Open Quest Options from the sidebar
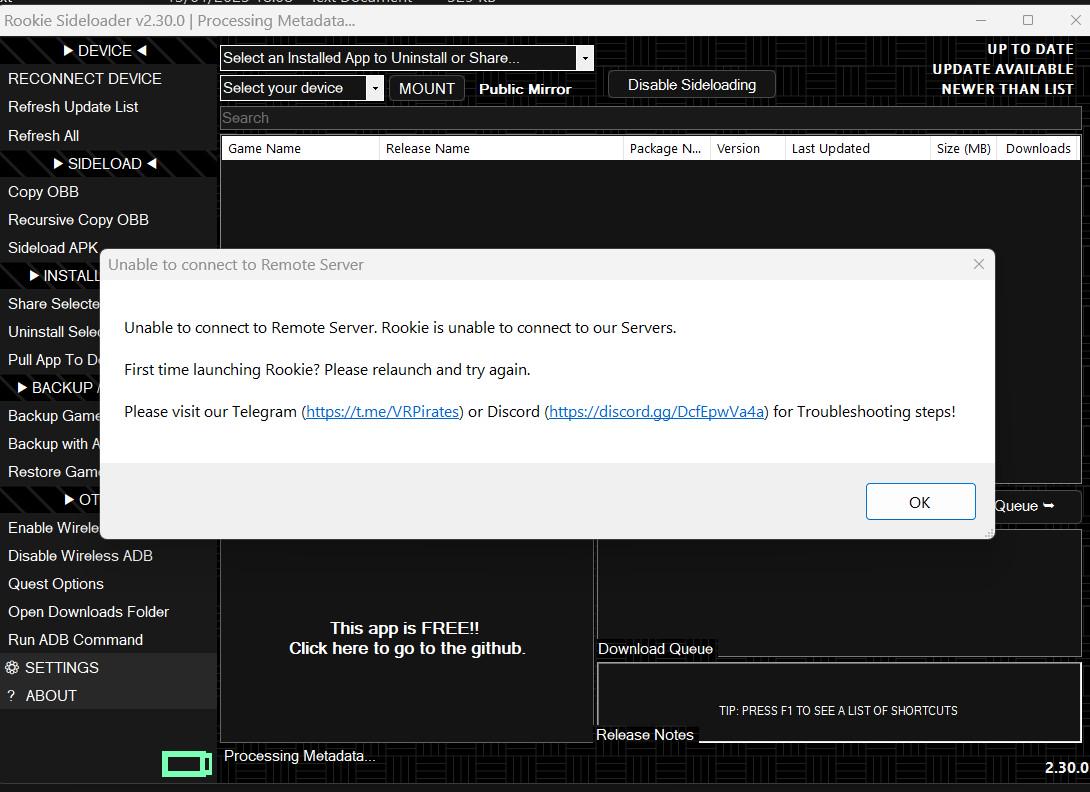Image resolution: width=1090 pixels, height=792 pixels. 55,583
